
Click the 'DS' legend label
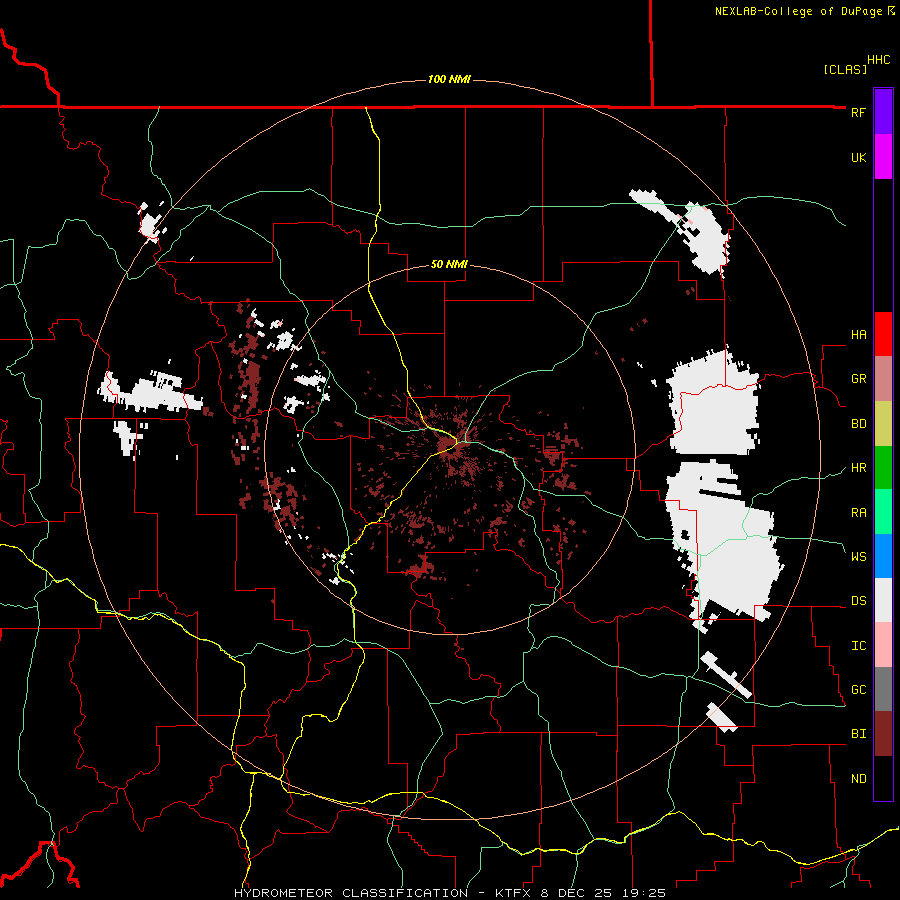[858, 601]
